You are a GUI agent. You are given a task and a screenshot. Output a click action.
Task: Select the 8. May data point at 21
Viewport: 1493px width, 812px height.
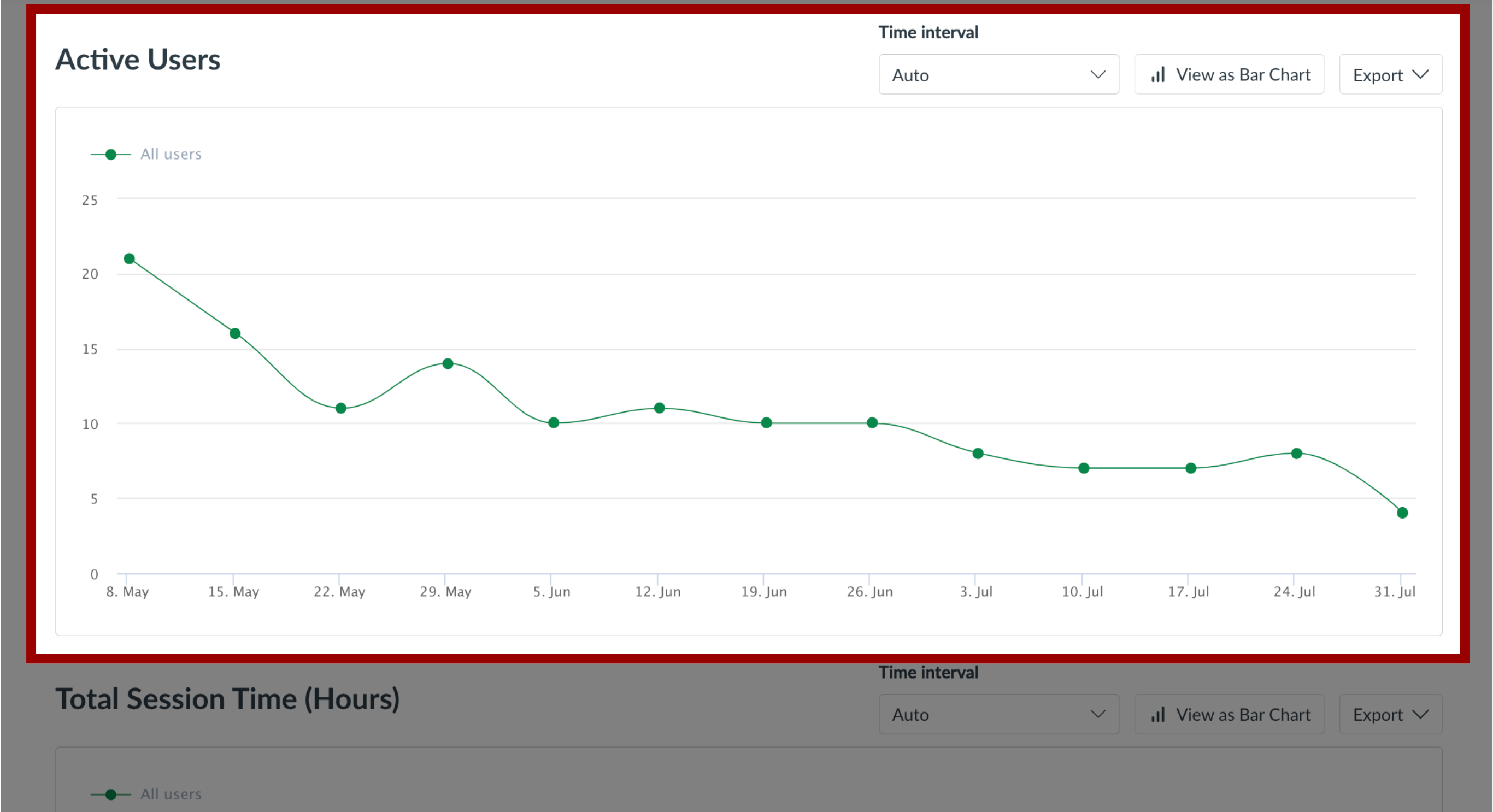tap(130, 258)
